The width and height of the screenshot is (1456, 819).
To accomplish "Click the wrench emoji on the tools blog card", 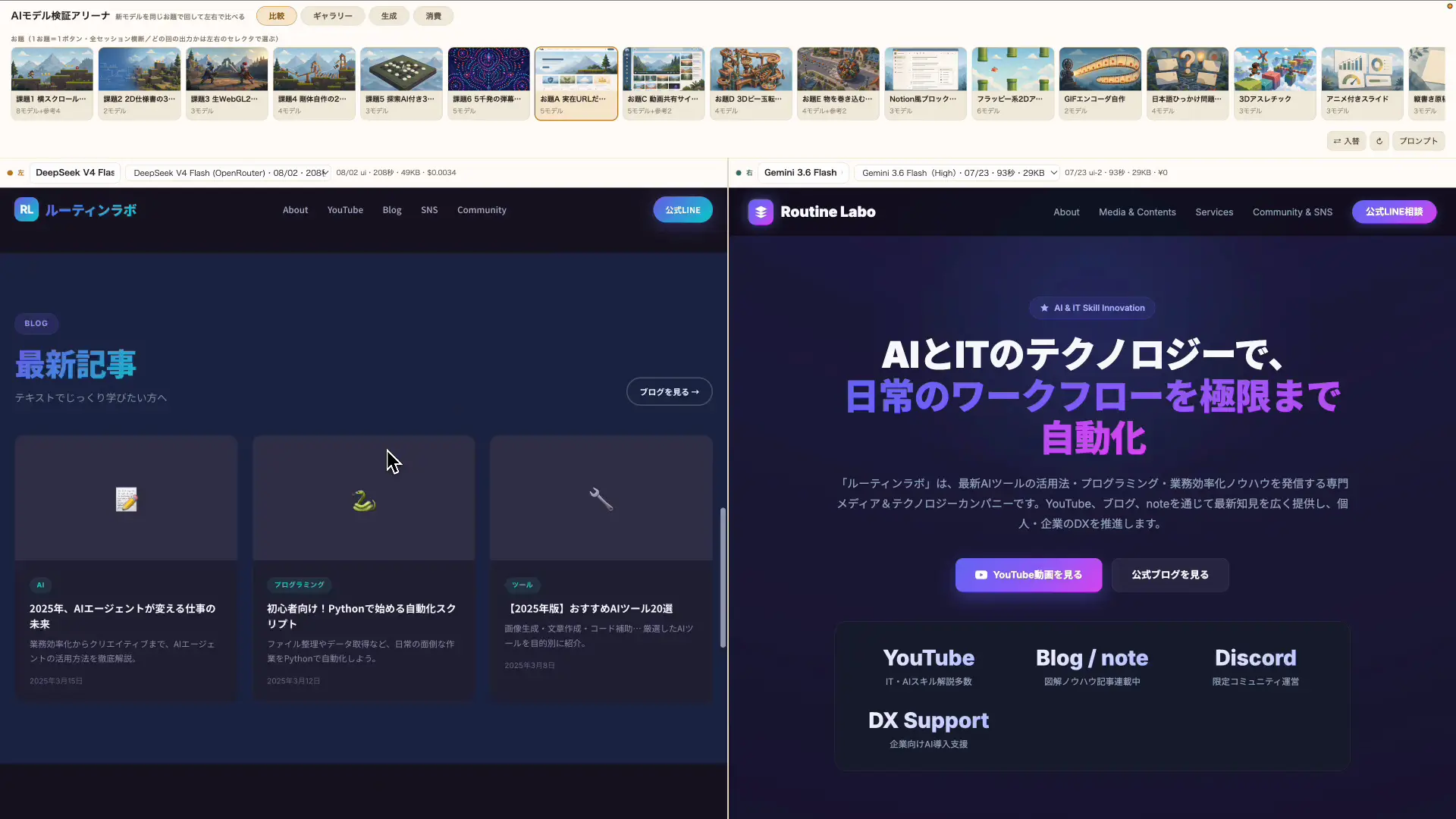I will pos(601,499).
